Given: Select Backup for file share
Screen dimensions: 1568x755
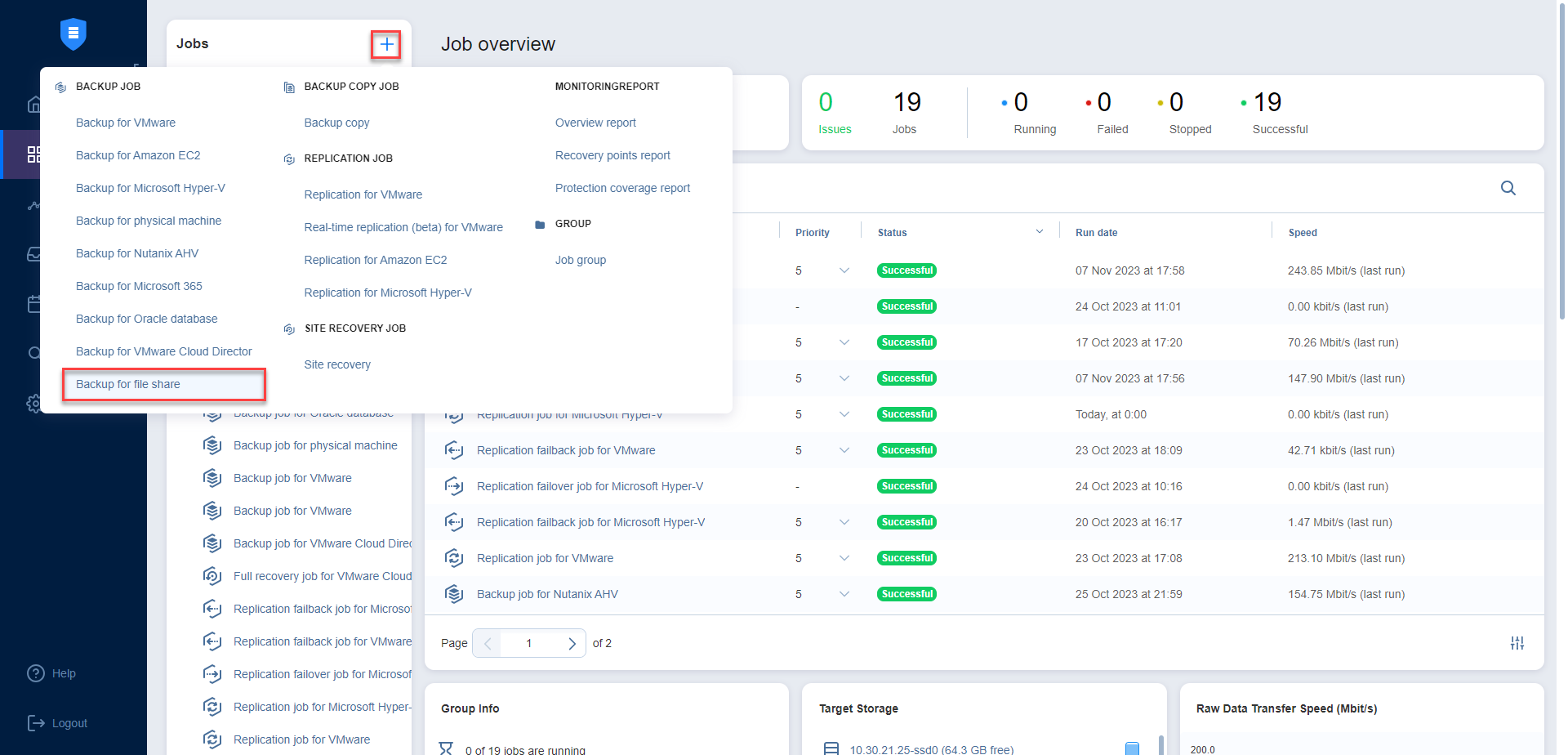Looking at the screenshot, I should tap(128, 384).
